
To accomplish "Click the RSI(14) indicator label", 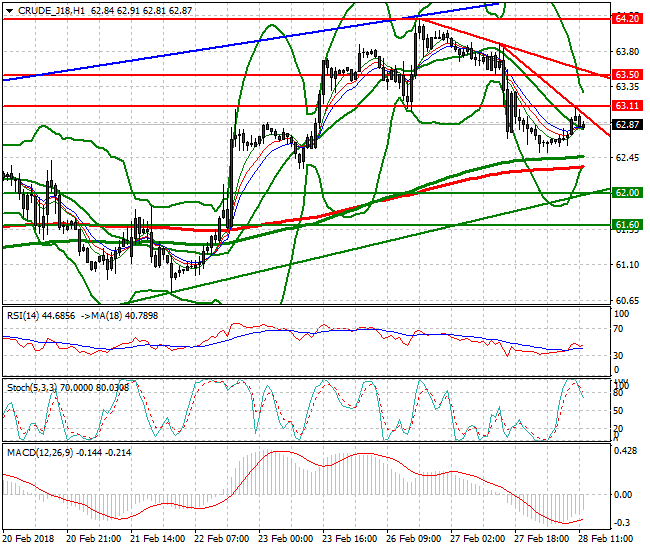I will pos(23,316).
